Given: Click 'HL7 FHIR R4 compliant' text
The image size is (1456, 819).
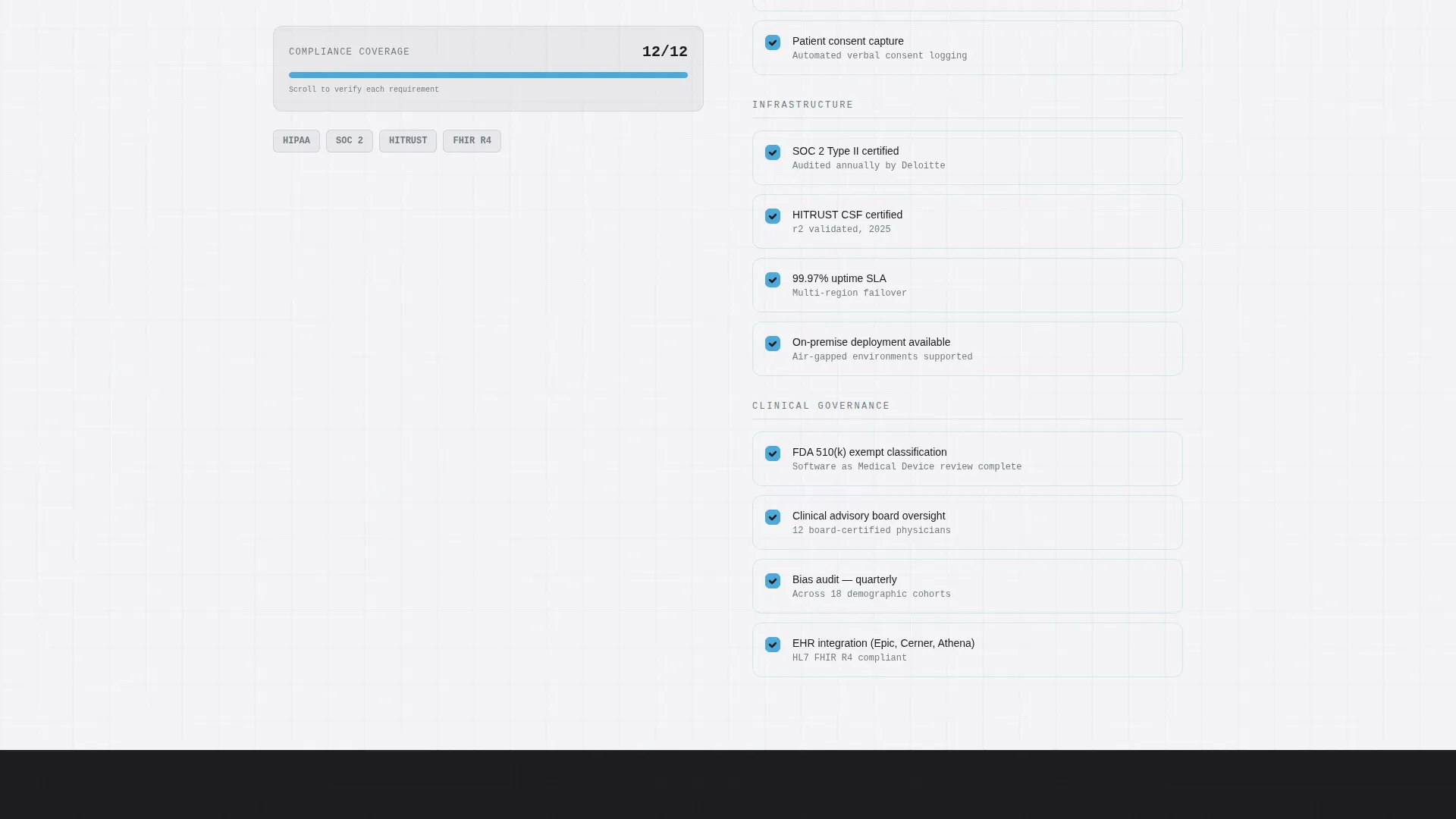Looking at the screenshot, I should pos(849,658).
